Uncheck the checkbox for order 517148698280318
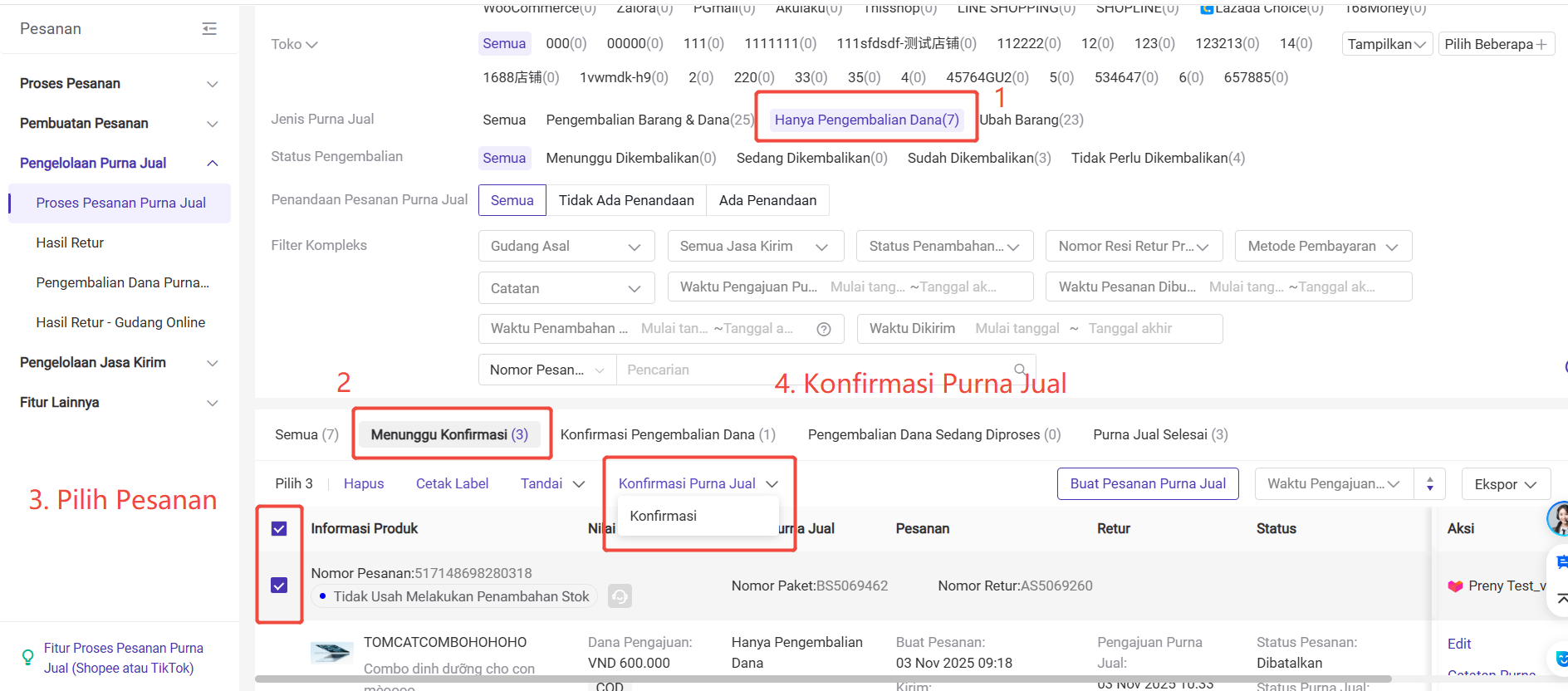Viewport: 1568px width, 691px height. pyautogui.click(x=279, y=586)
